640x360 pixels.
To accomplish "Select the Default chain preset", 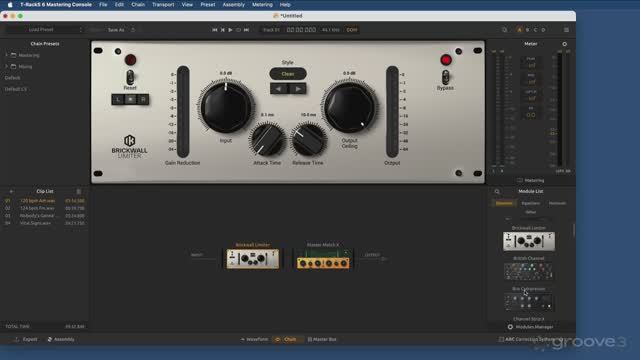I will point(13,78).
